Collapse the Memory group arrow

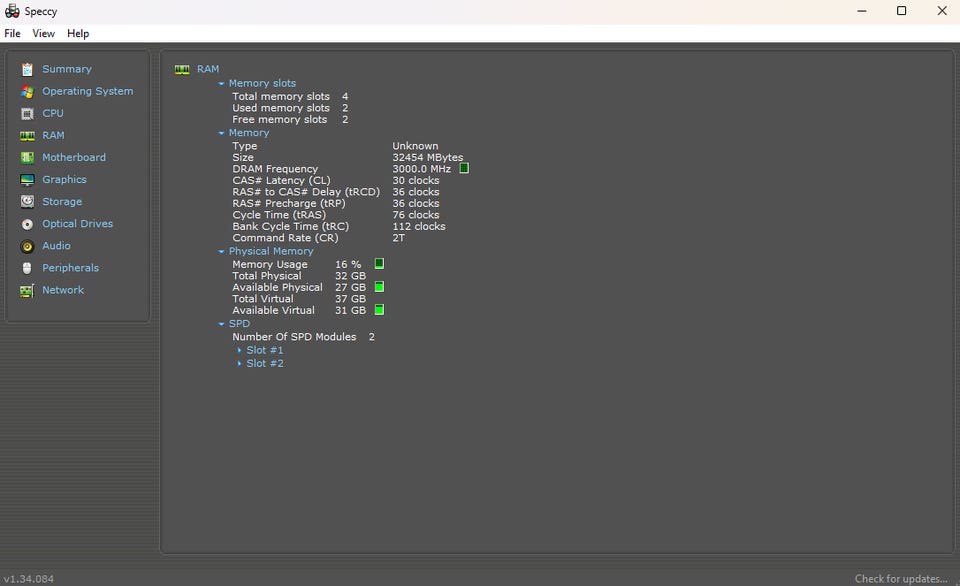(x=221, y=133)
